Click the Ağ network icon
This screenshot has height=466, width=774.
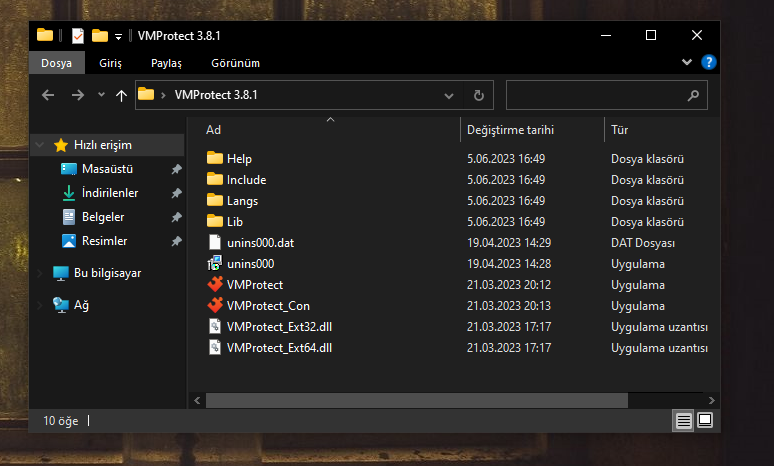[x=61, y=305]
